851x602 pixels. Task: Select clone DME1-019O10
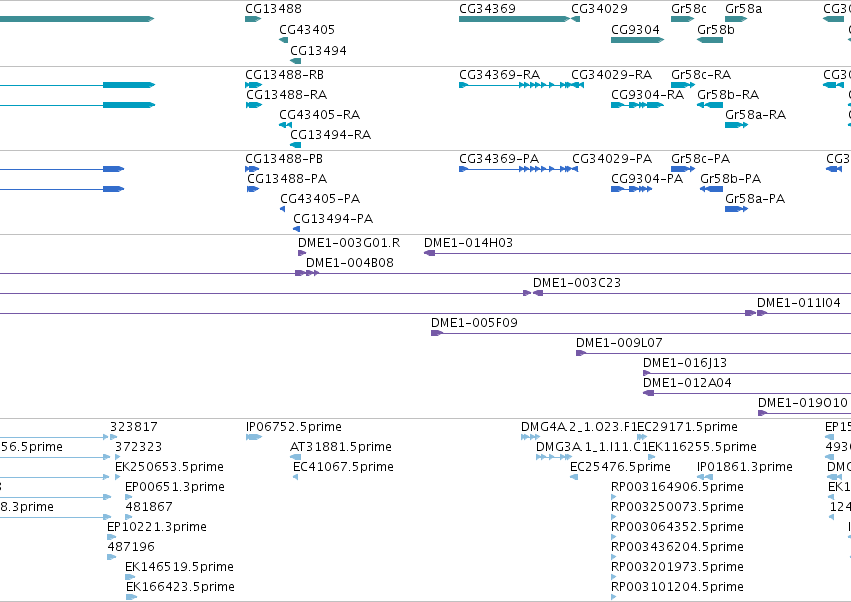(x=804, y=414)
